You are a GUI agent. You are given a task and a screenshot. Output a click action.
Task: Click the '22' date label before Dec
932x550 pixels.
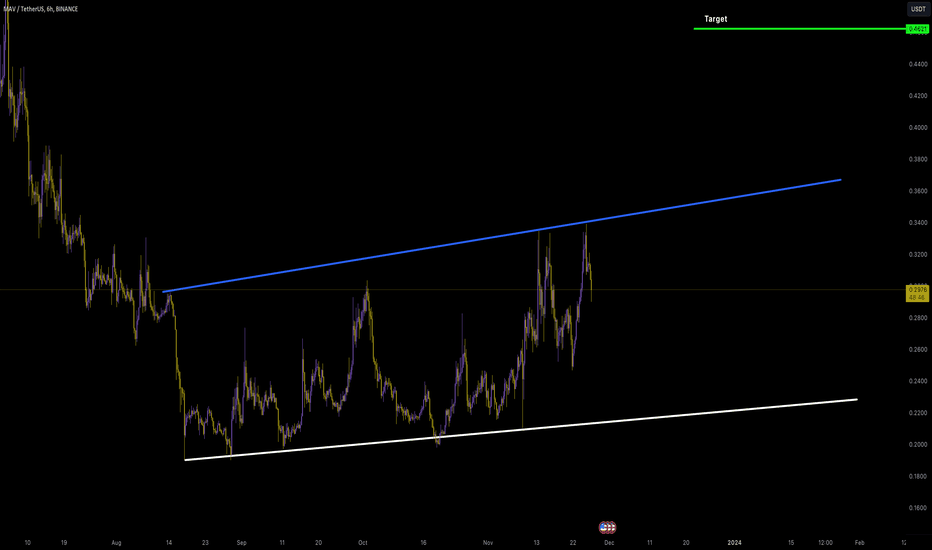pyautogui.click(x=572, y=543)
